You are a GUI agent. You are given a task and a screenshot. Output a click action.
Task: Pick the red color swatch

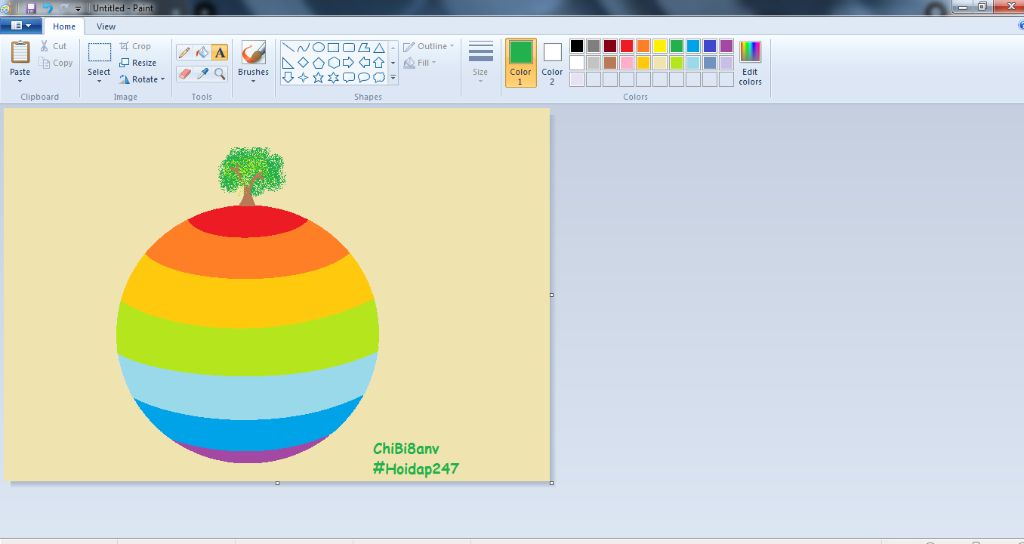point(627,46)
